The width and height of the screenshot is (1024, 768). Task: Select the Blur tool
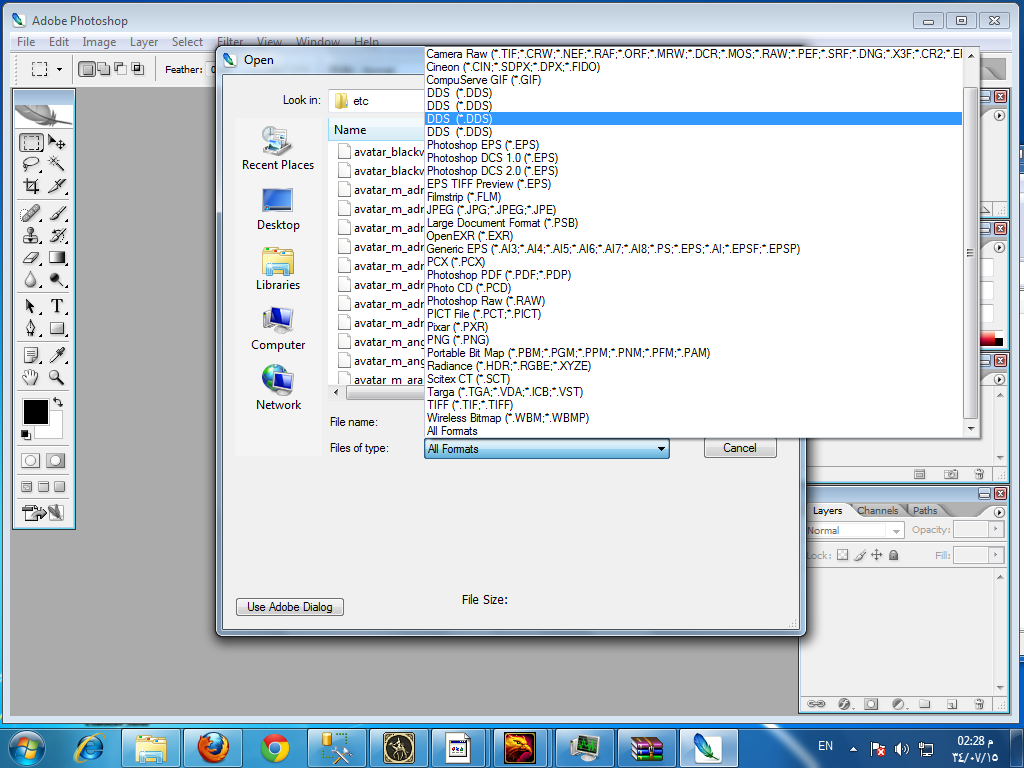pyautogui.click(x=31, y=280)
